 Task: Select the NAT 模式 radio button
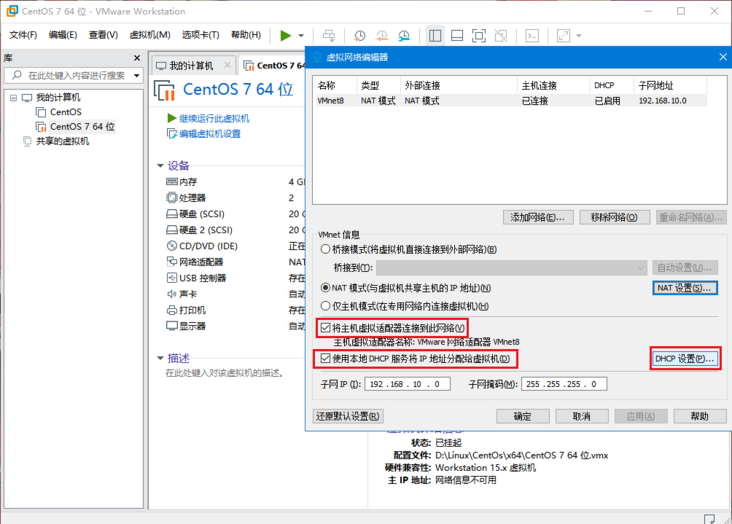point(325,288)
